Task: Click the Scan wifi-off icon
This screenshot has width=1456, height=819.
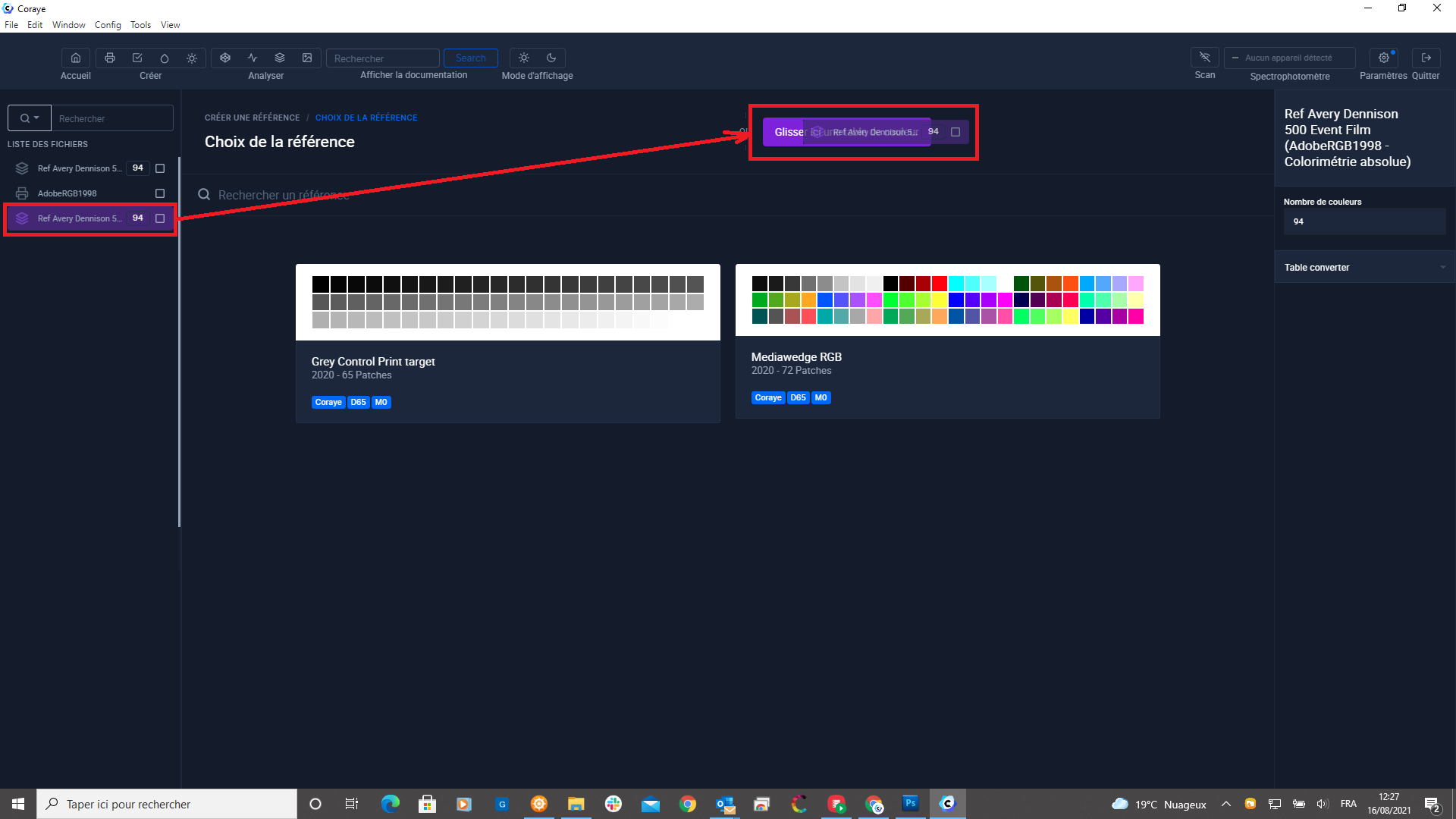Action: 1205,58
